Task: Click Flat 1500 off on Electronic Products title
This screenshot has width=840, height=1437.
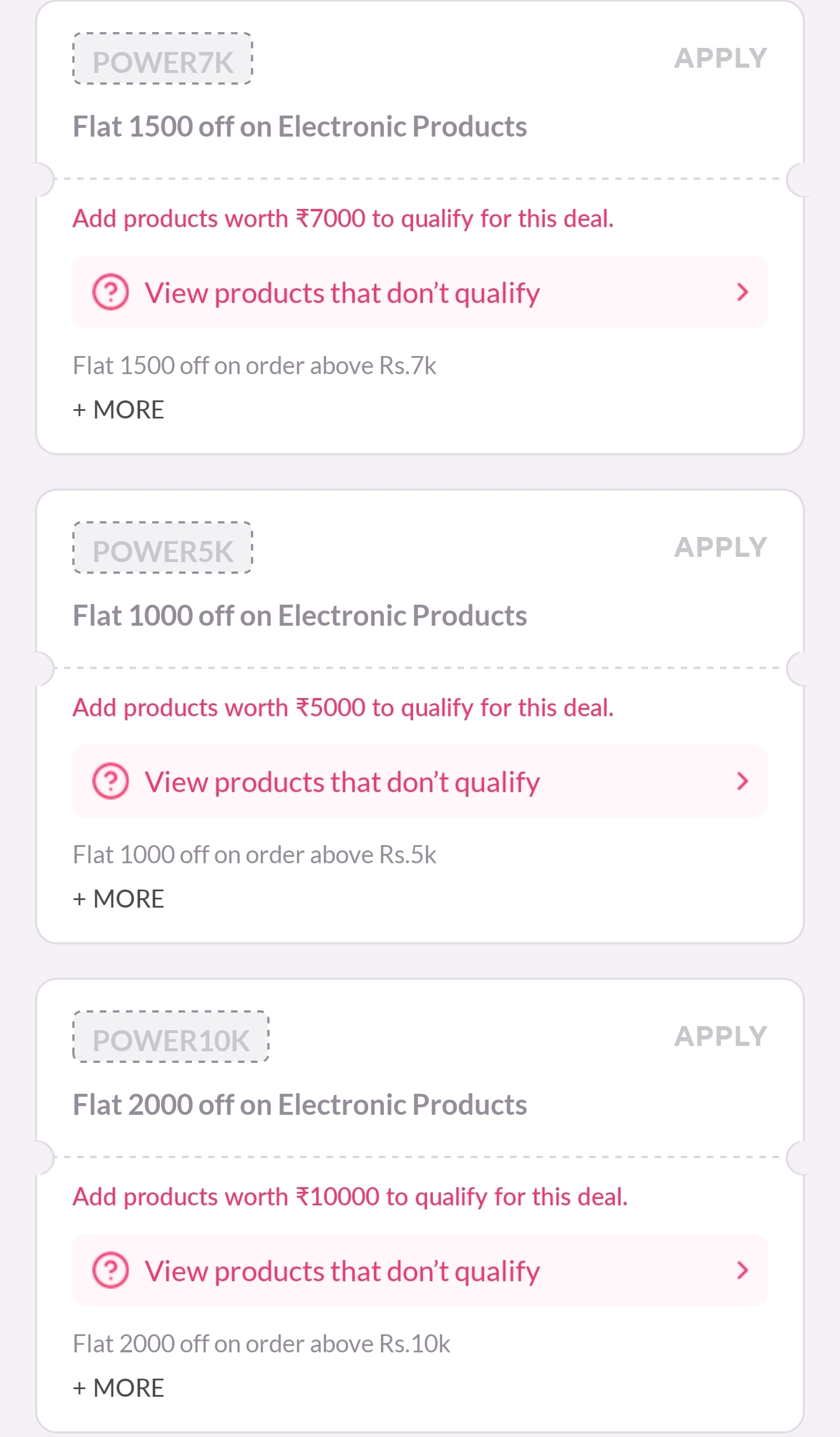Action: click(299, 127)
